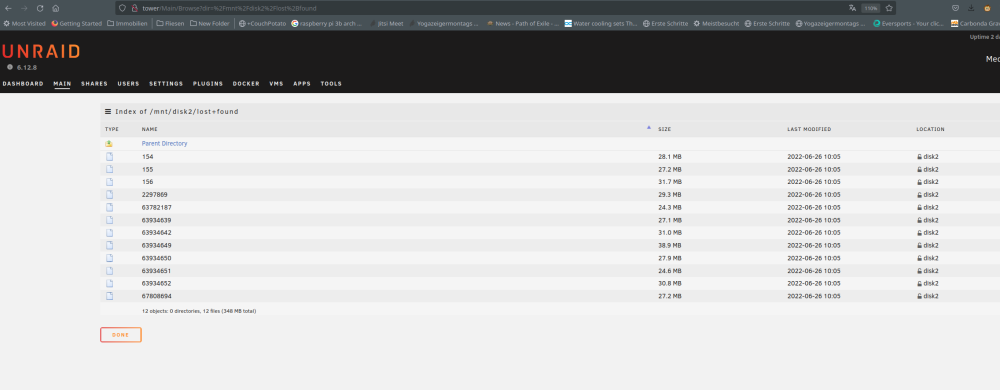Viewport: 1000px width, 390px height.
Task: Click the file icon for entry 63782187
Action: (109, 207)
